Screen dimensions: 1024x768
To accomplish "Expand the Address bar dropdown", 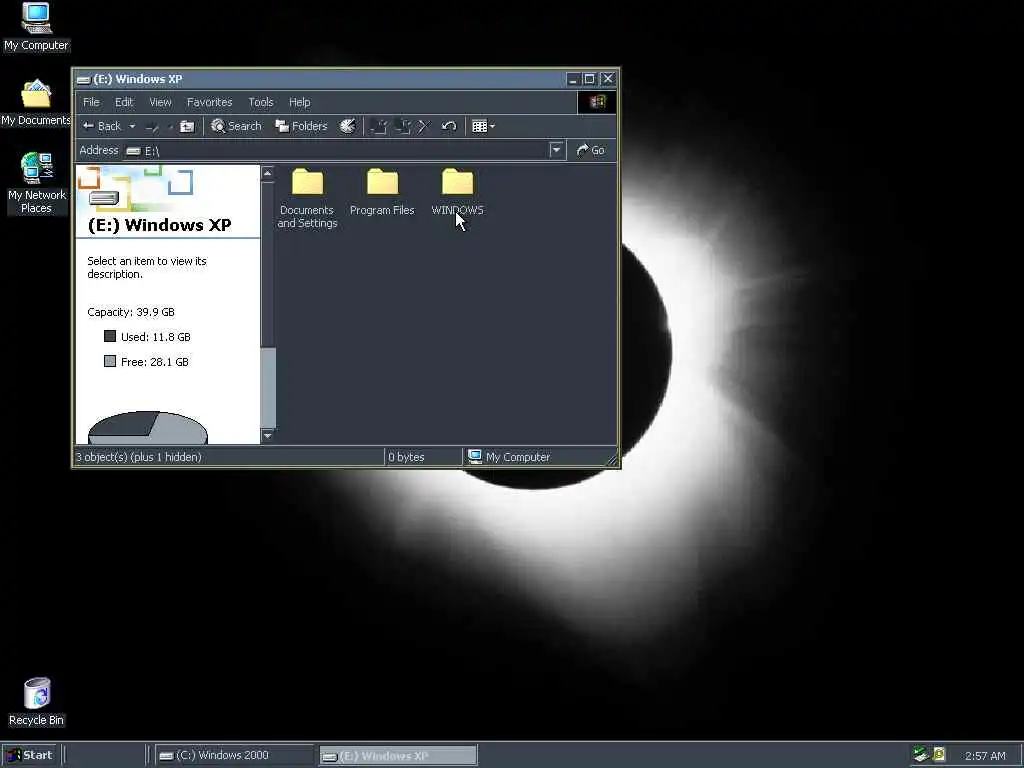I will (x=556, y=150).
